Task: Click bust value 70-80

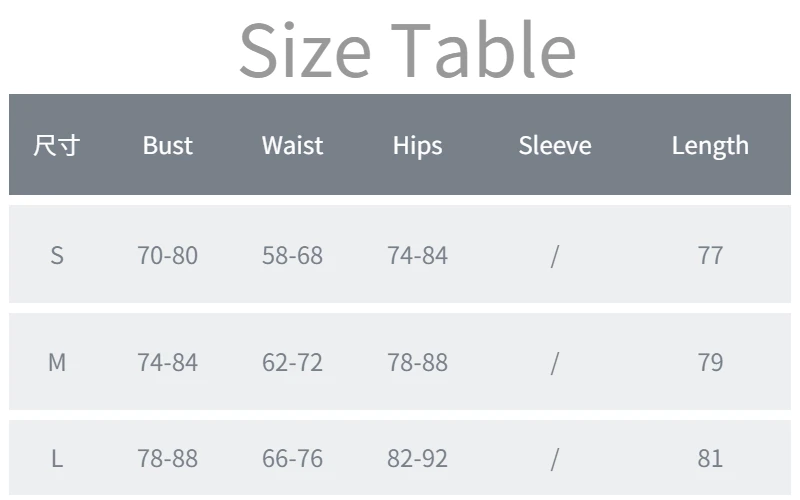Action: point(167,255)
